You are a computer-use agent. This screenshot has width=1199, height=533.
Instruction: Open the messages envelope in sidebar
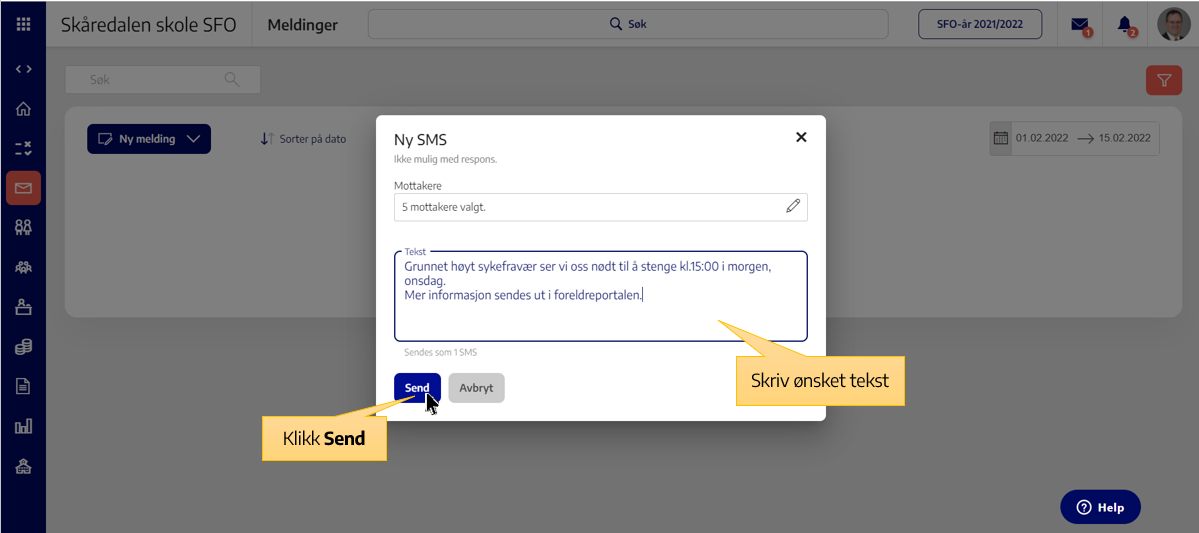pyautogui.click(x=23, y=188)
